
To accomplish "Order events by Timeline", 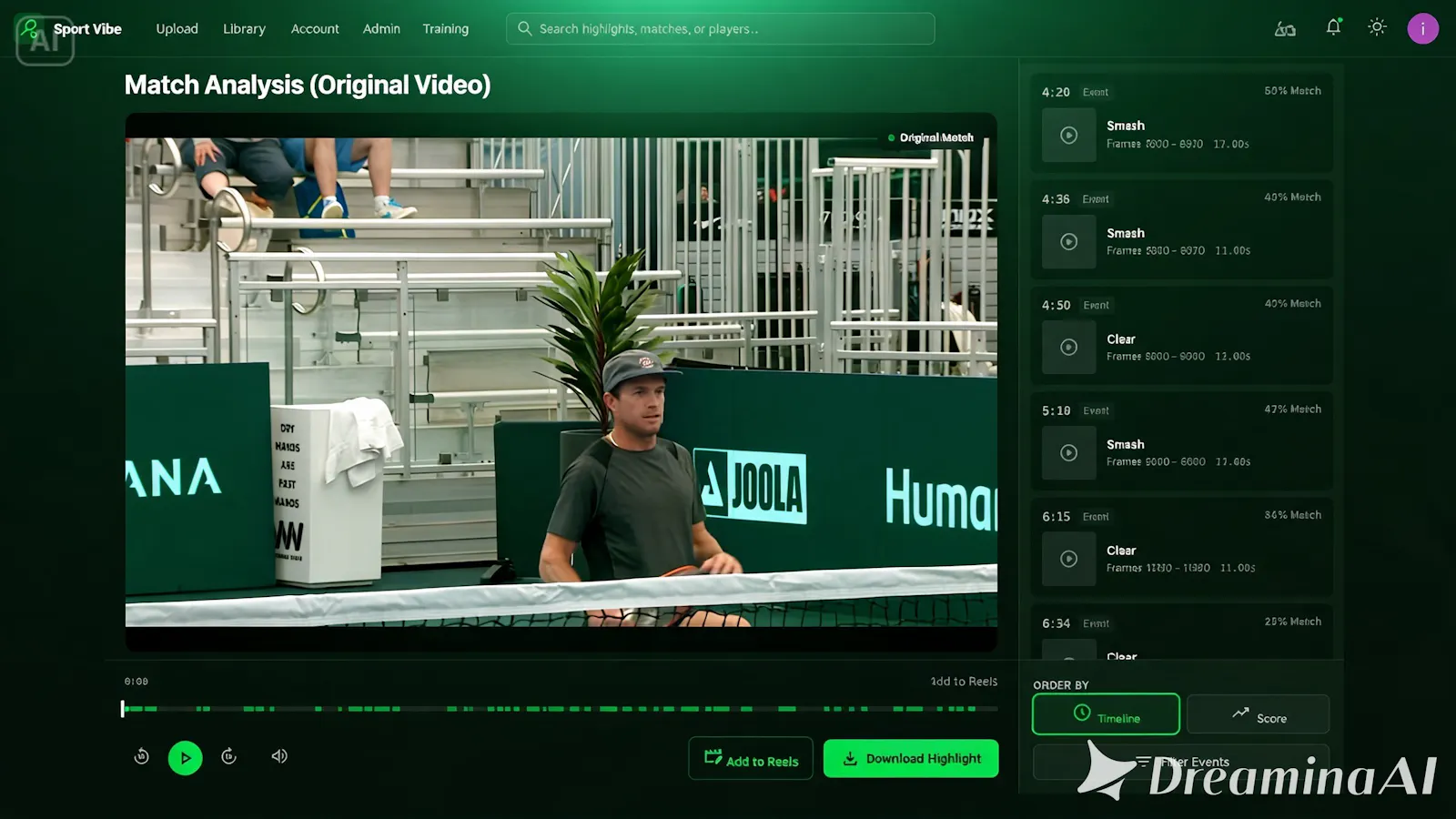I will [1106, 714].
